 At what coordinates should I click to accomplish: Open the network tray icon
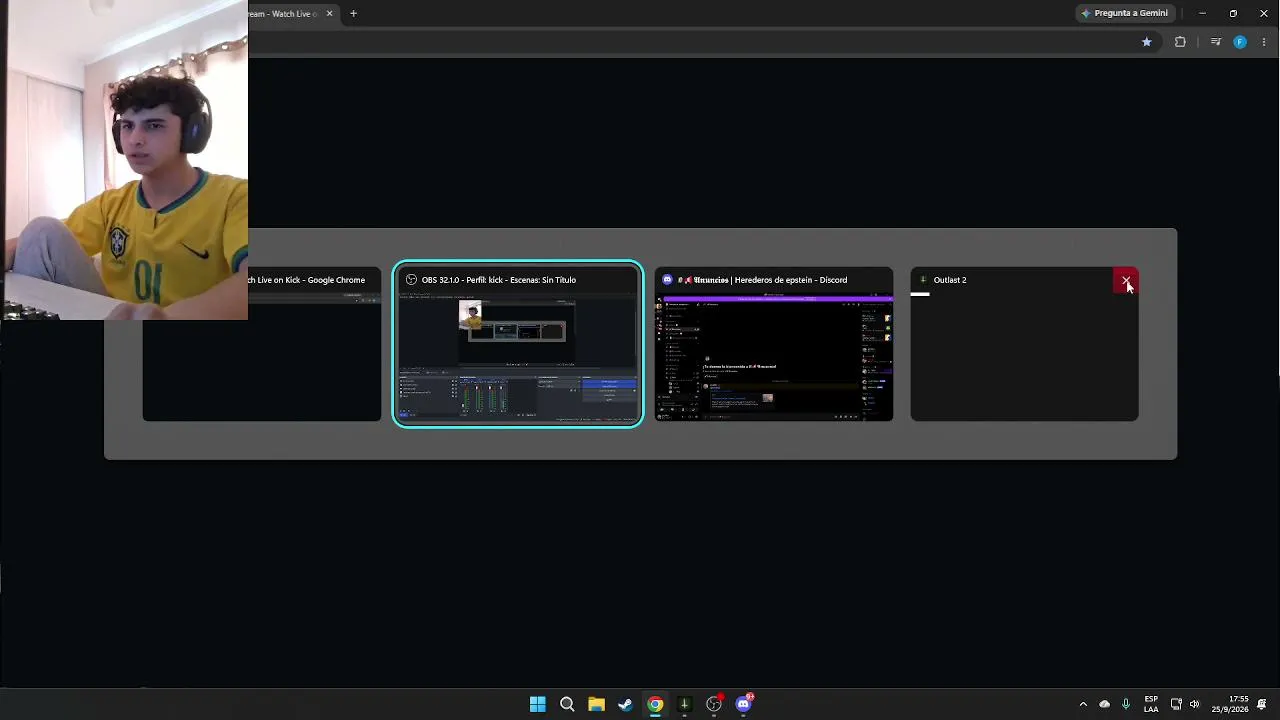pos(1176,704)
